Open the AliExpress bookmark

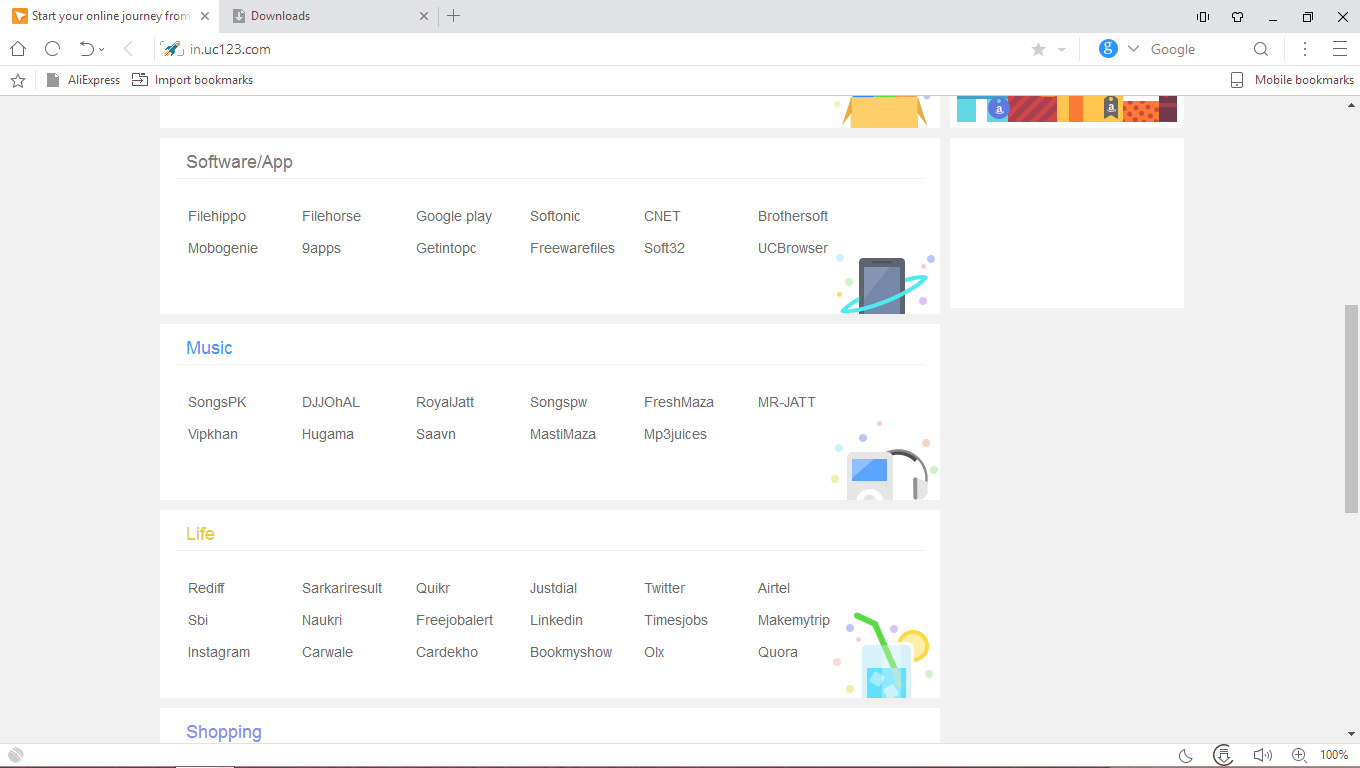point(83,80)
